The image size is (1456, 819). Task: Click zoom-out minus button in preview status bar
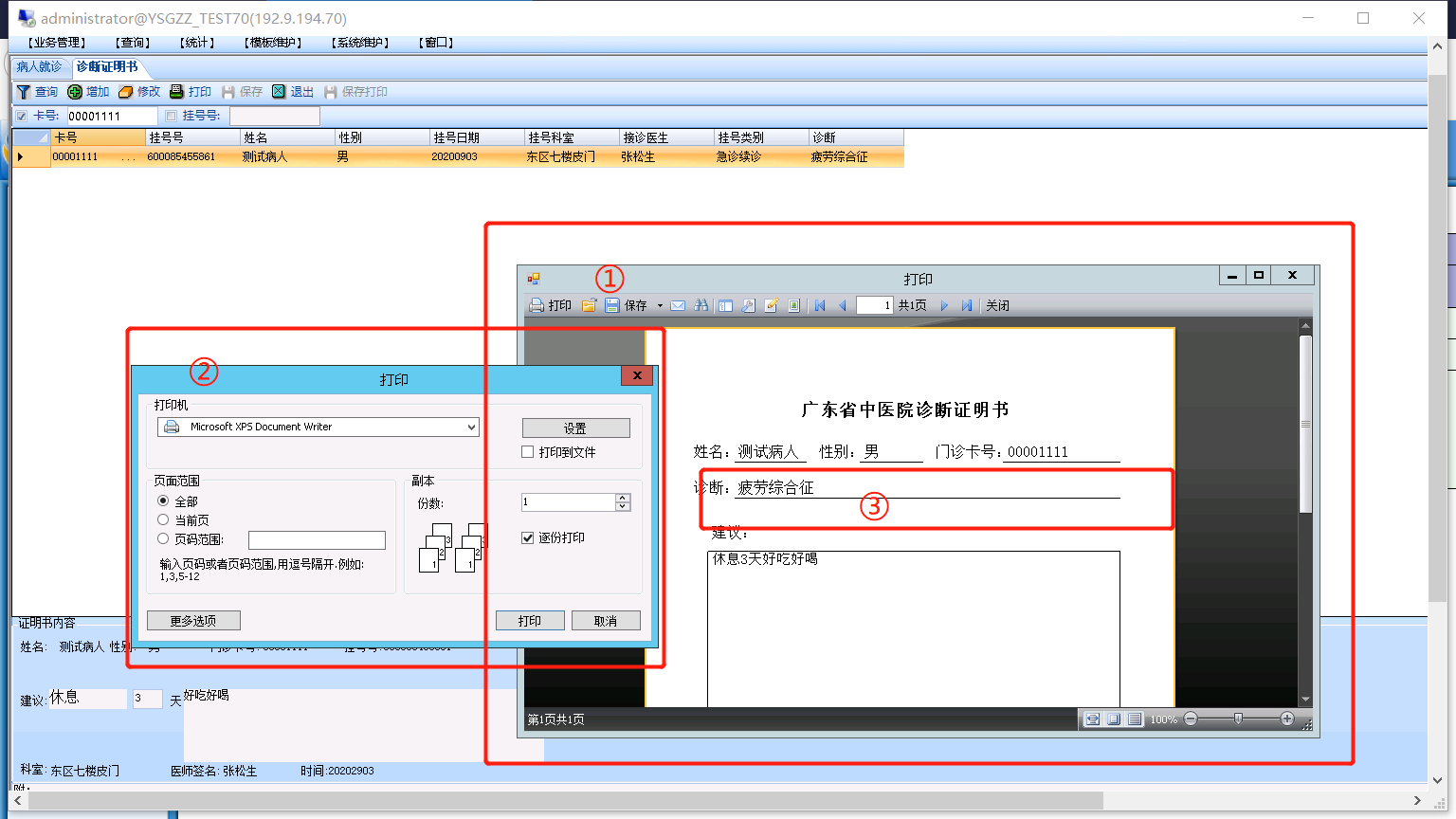tap(1191, 719)
